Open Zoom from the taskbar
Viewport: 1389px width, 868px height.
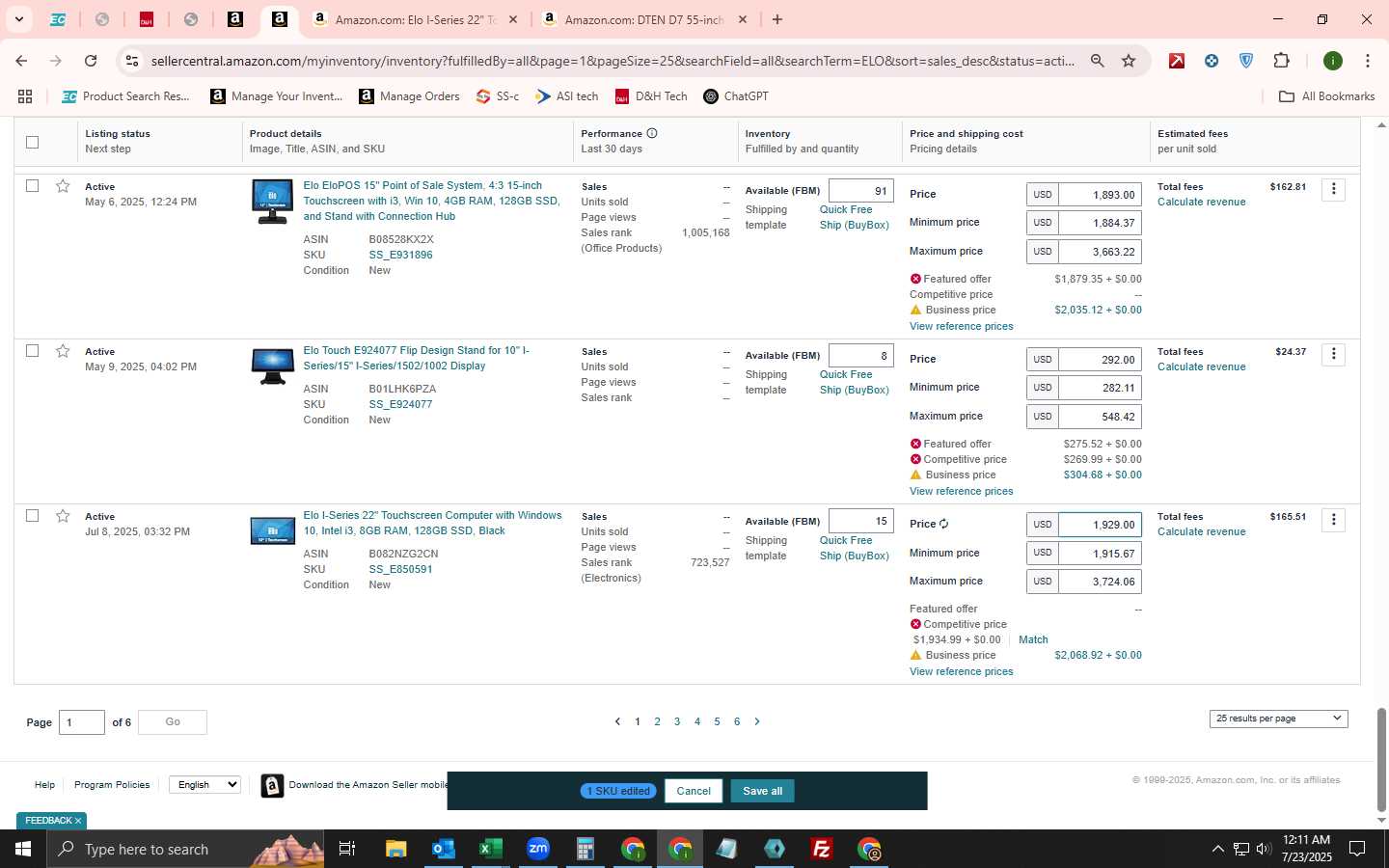(537, 849)
